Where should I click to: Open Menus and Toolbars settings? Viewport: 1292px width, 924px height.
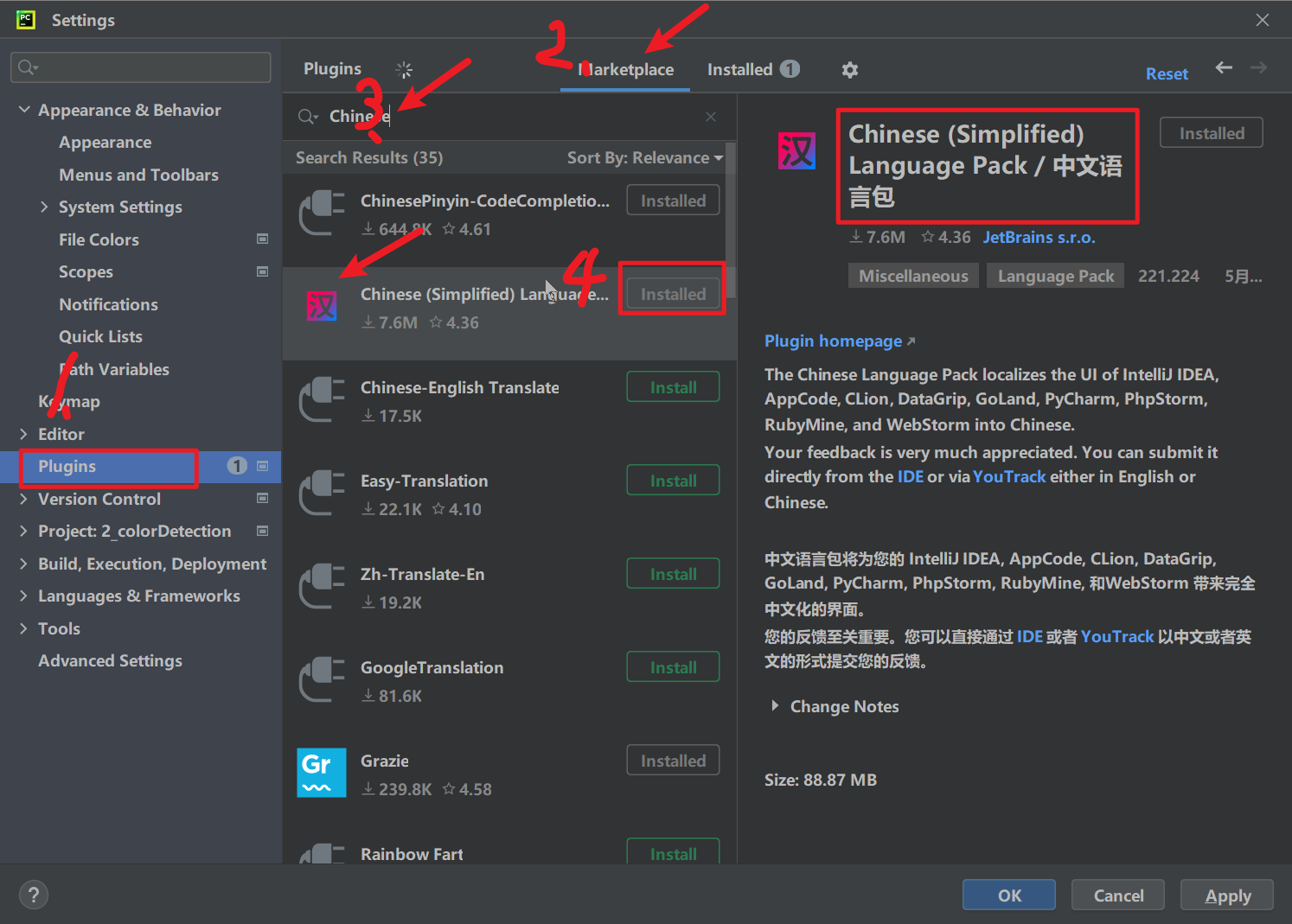[x=138, y=175]
